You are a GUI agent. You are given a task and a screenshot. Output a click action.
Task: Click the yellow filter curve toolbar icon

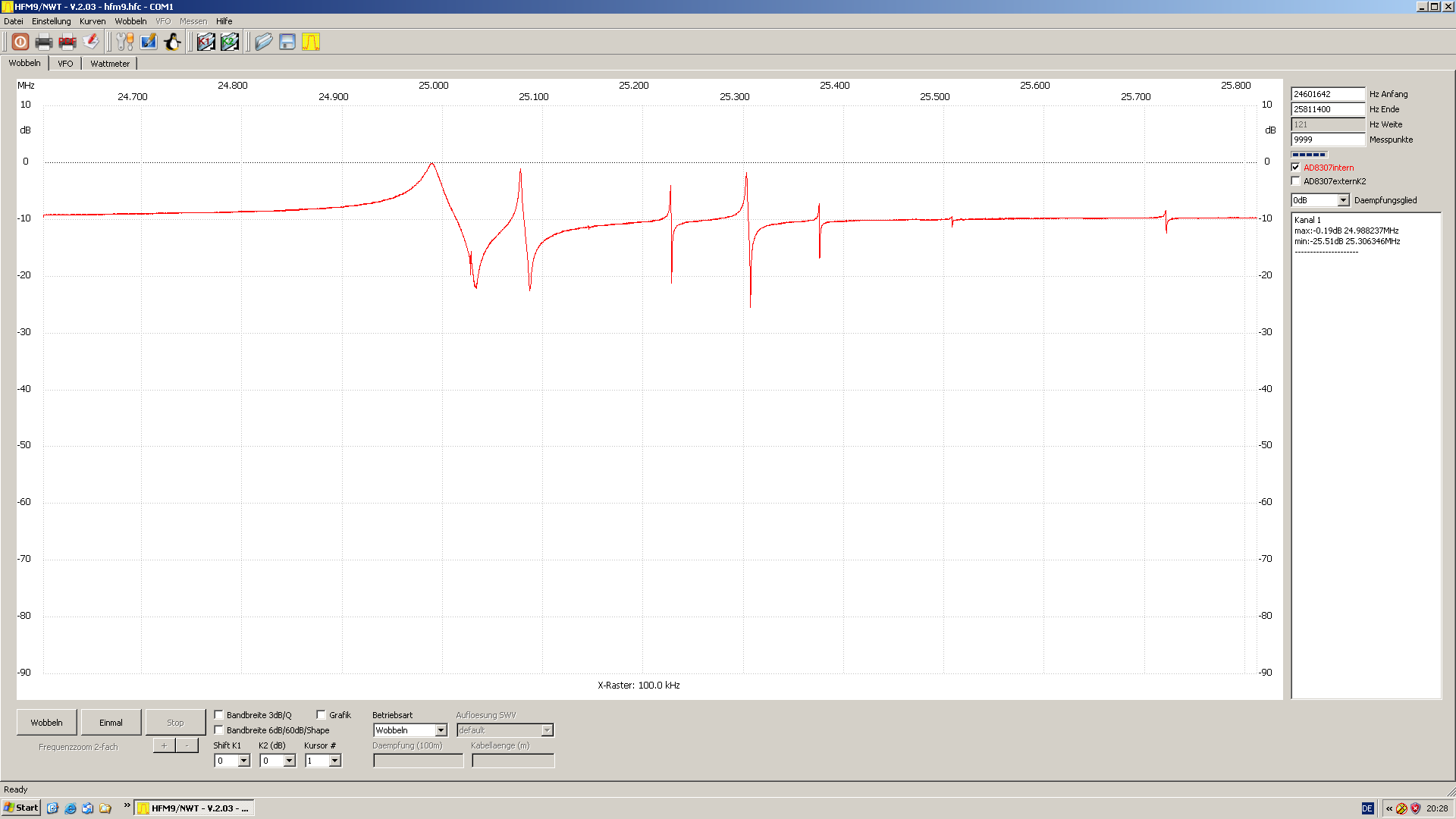tap(311, 42)
